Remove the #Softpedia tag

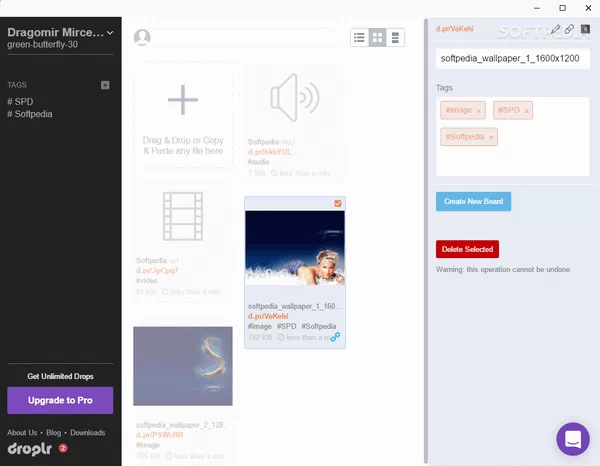pos(491,137)
